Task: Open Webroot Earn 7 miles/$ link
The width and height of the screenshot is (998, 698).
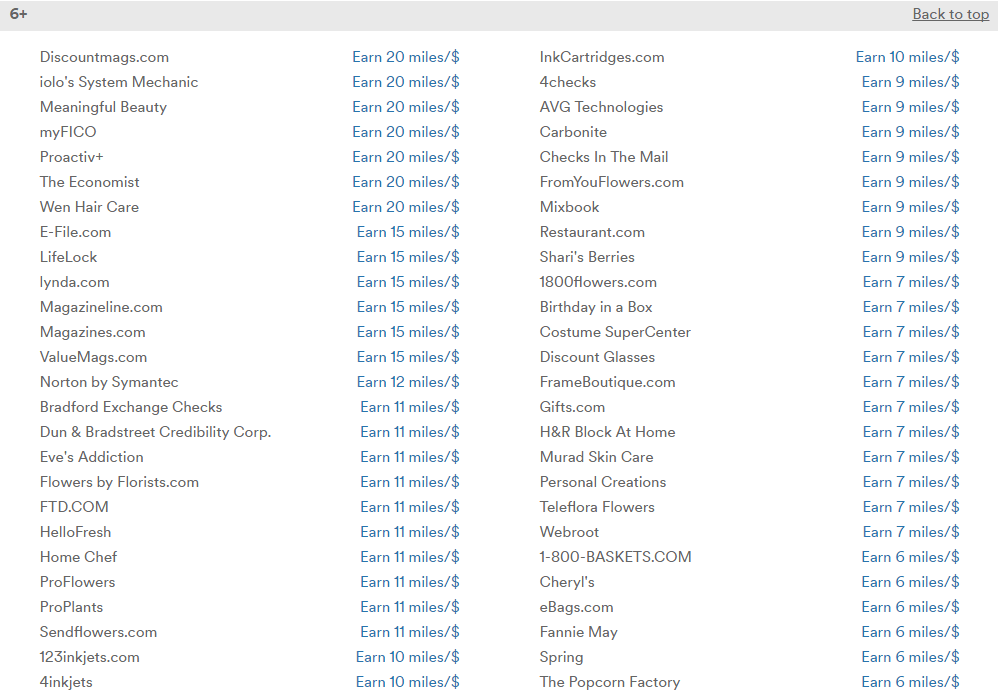Action: pyautogui.click(x=911, y=532)
